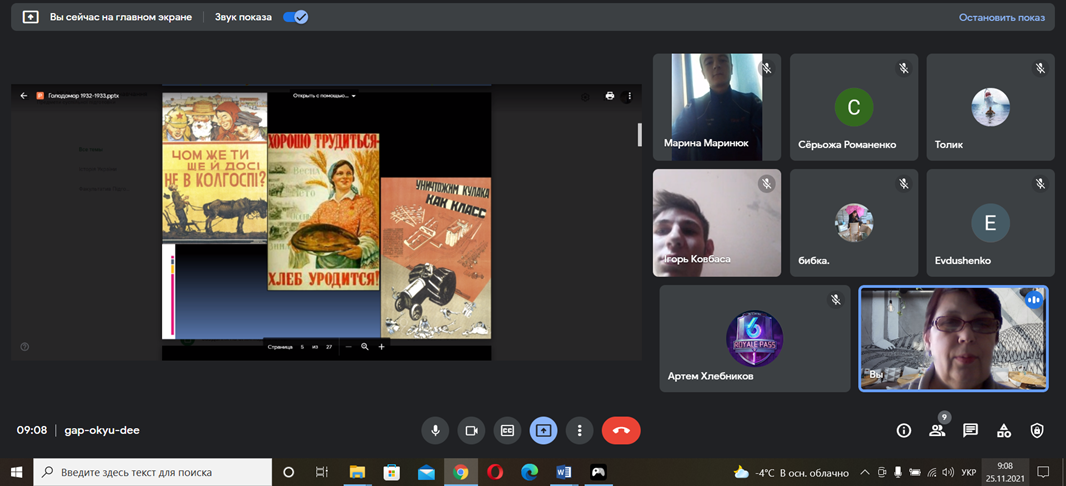Open File Explorer from taskbar
The width and height of the screenshot is (1066, 486).
(x=357, y=472)
